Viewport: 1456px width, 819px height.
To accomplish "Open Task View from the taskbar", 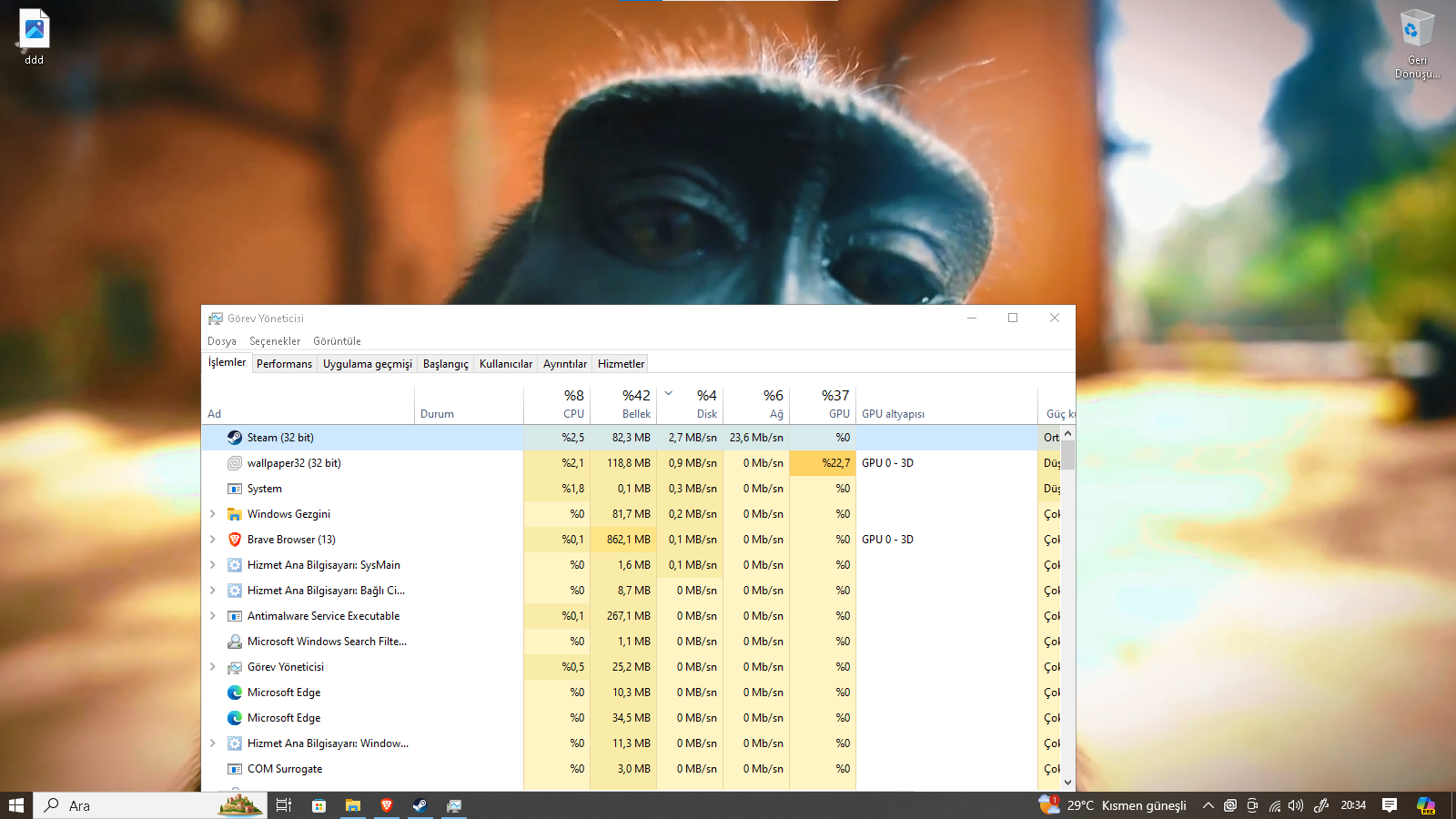I will pyautogui.click(x=284, y=805).
